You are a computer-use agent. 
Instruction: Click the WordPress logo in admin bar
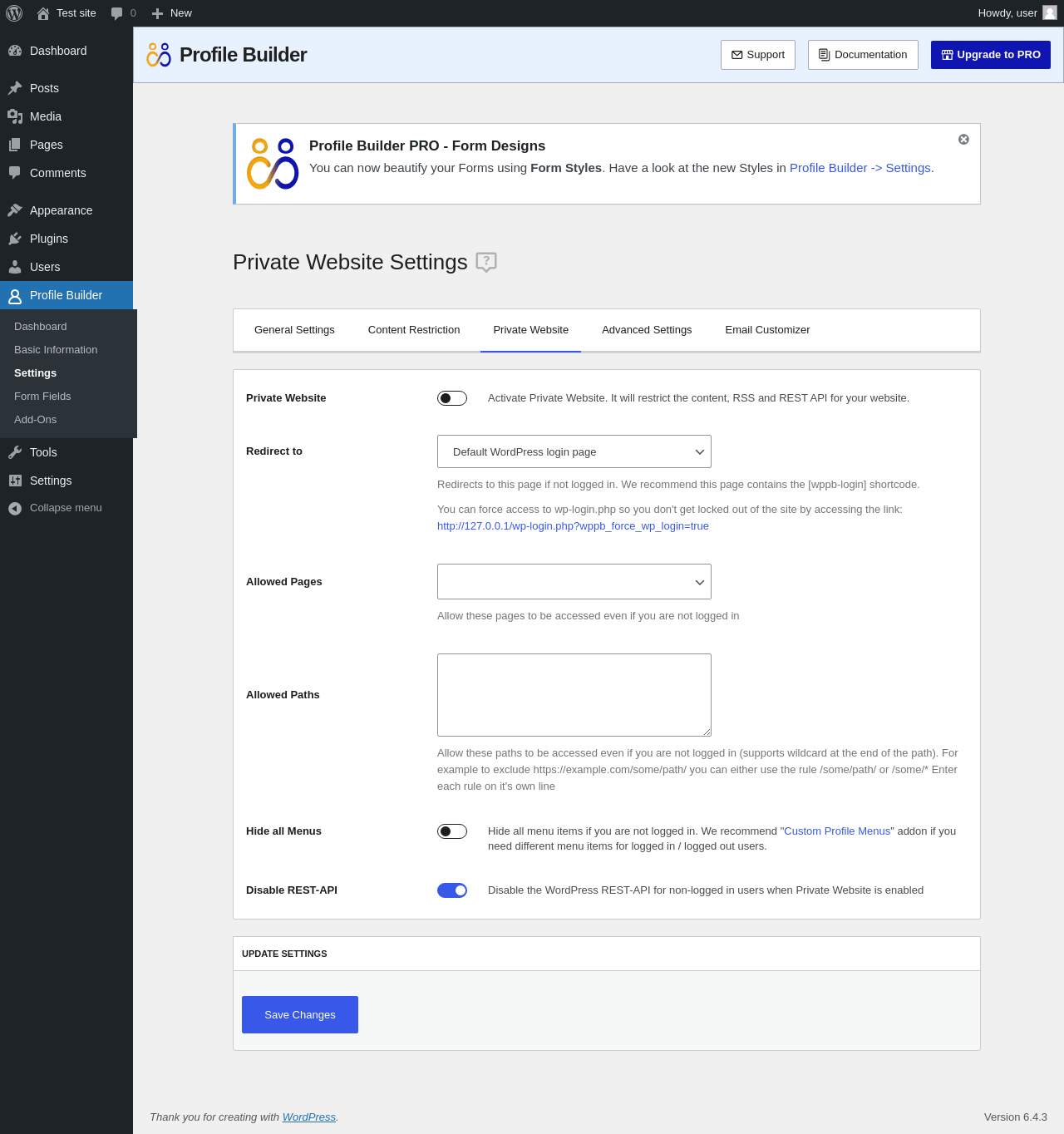[x=14, y=13]
